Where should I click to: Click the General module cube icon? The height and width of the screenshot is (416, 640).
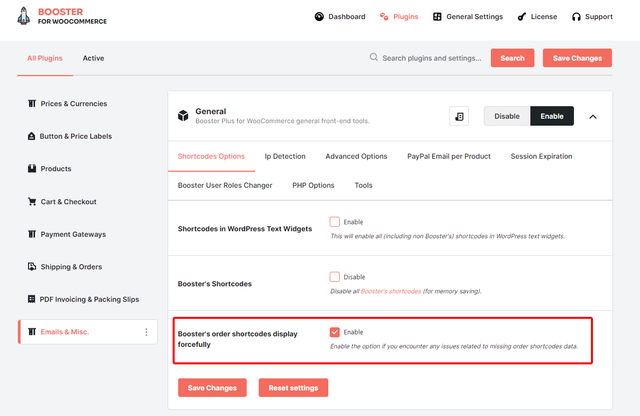pos(183,116)
